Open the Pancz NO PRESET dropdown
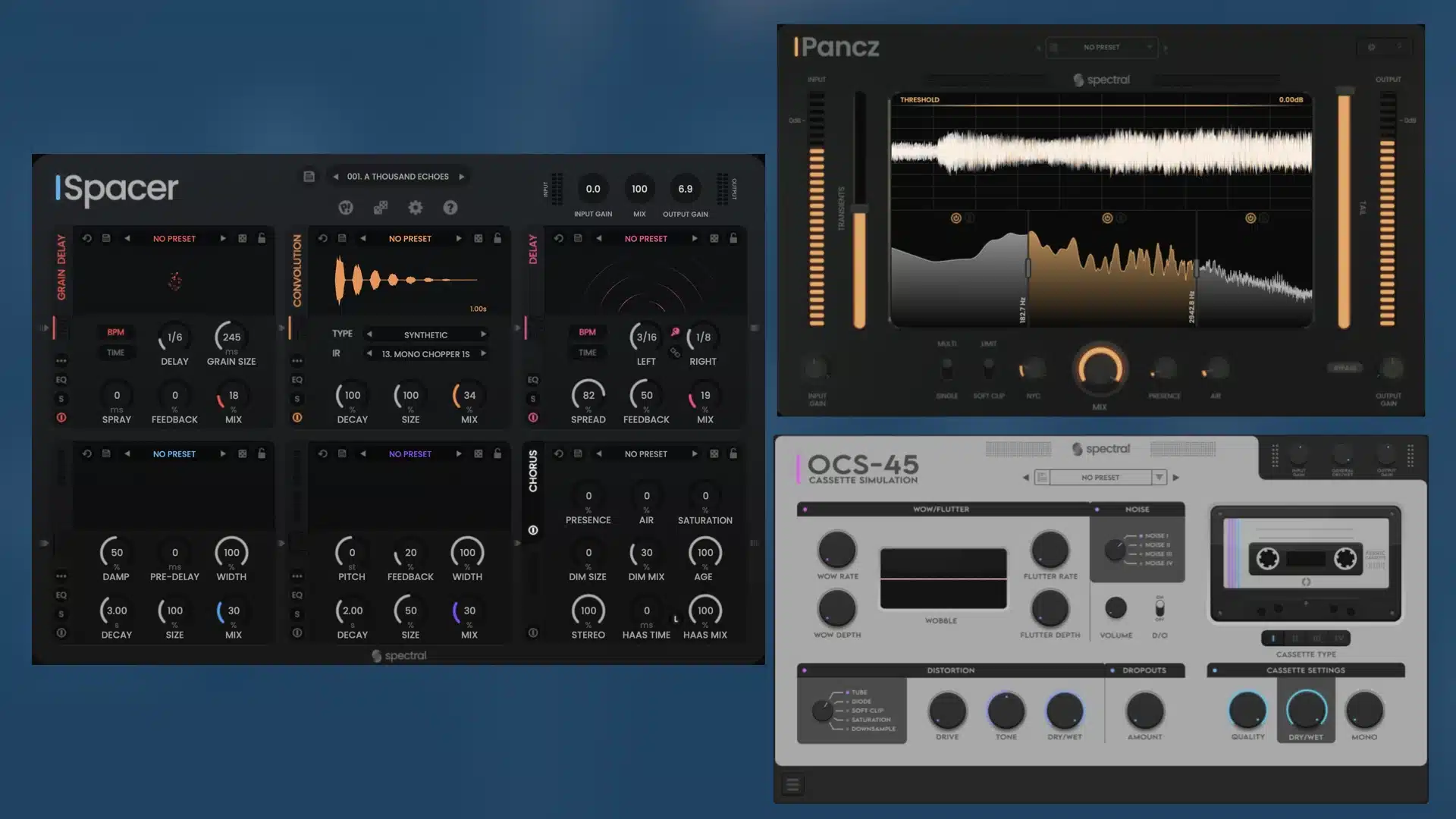Image resolution: width=1456 pixels, height=819 pixels. coord(1101,47)
